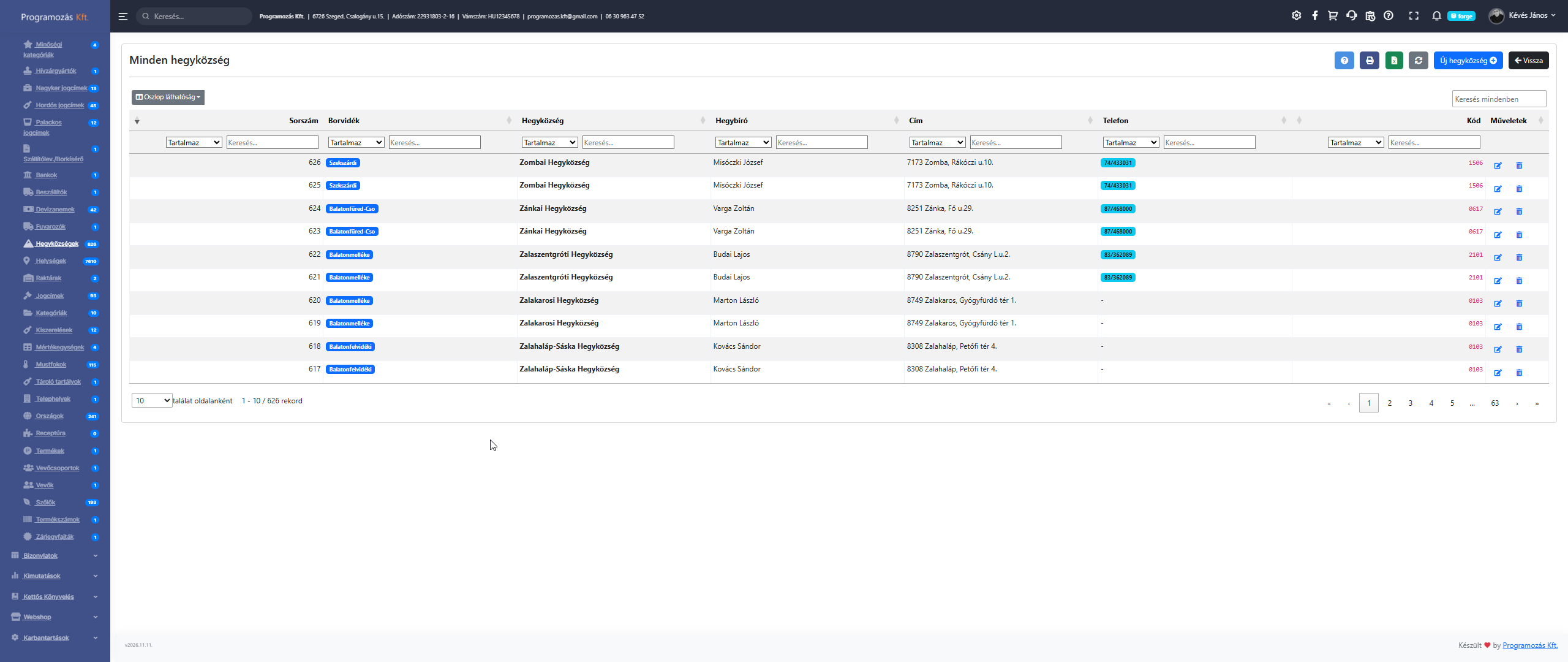This screenshot has width=1568, height=662.
Task: Delete row 617, Zalahaláp-Sáska Hegyközség
Action: click(1519, 373)
